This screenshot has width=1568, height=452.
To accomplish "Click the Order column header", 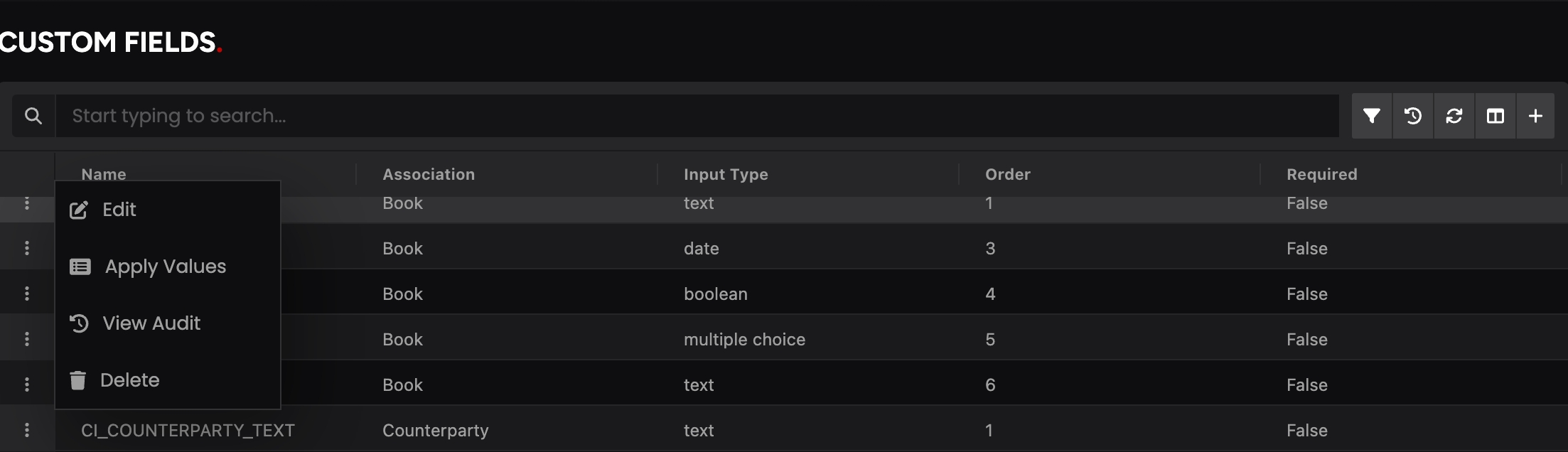I will coord(1007,174).
